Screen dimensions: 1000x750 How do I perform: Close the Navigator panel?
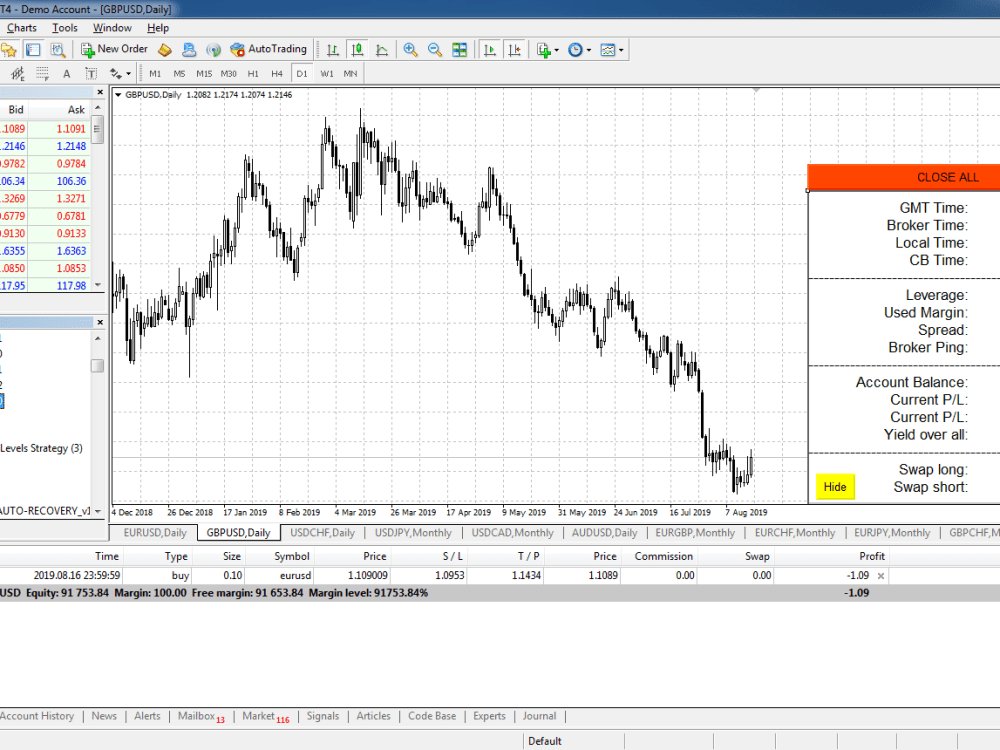point(100,323)
